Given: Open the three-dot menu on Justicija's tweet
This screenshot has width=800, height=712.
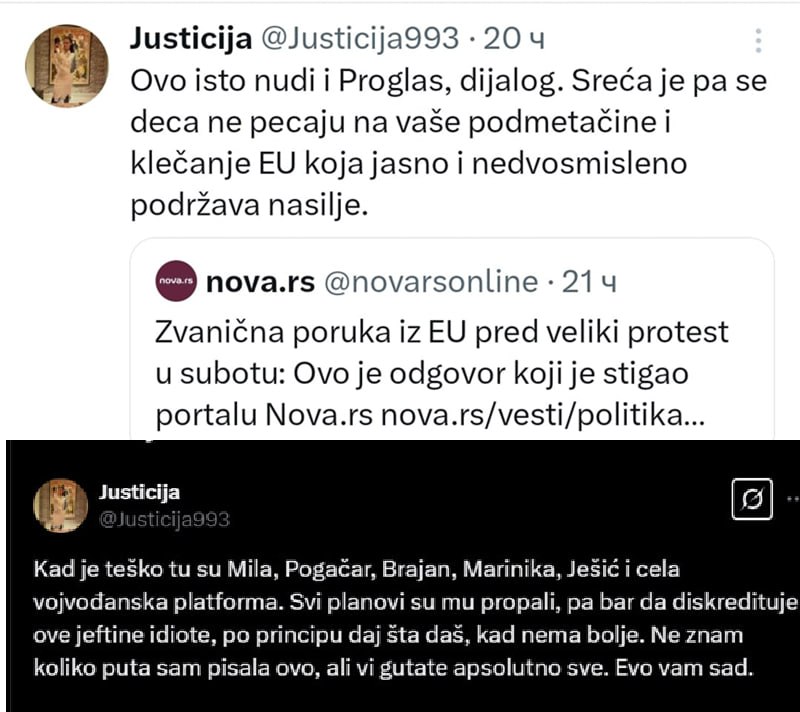Looking at the screenshot, I should (x=759, y=41).
